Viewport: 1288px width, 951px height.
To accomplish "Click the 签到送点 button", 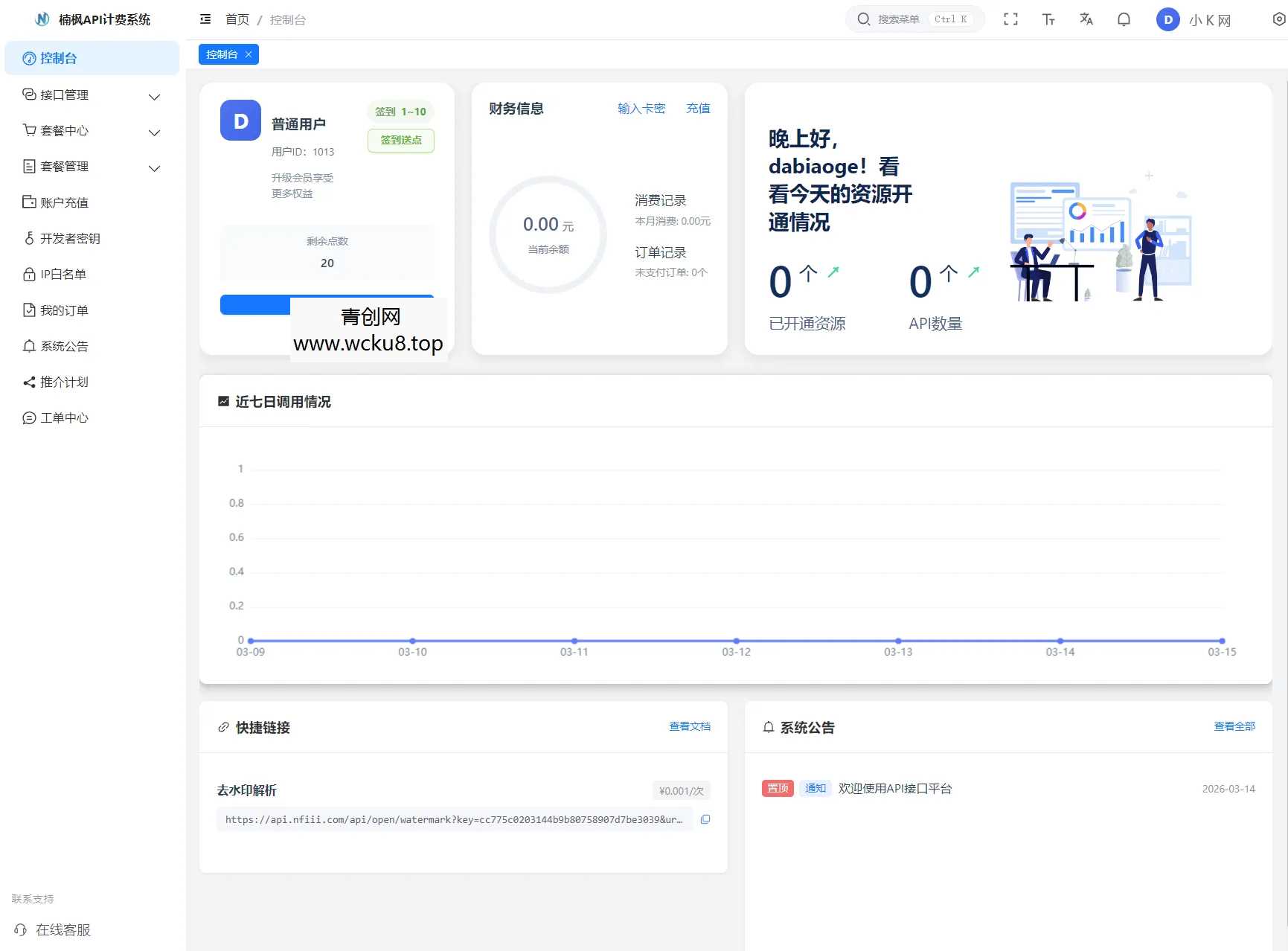I will [x=400, y=140].
